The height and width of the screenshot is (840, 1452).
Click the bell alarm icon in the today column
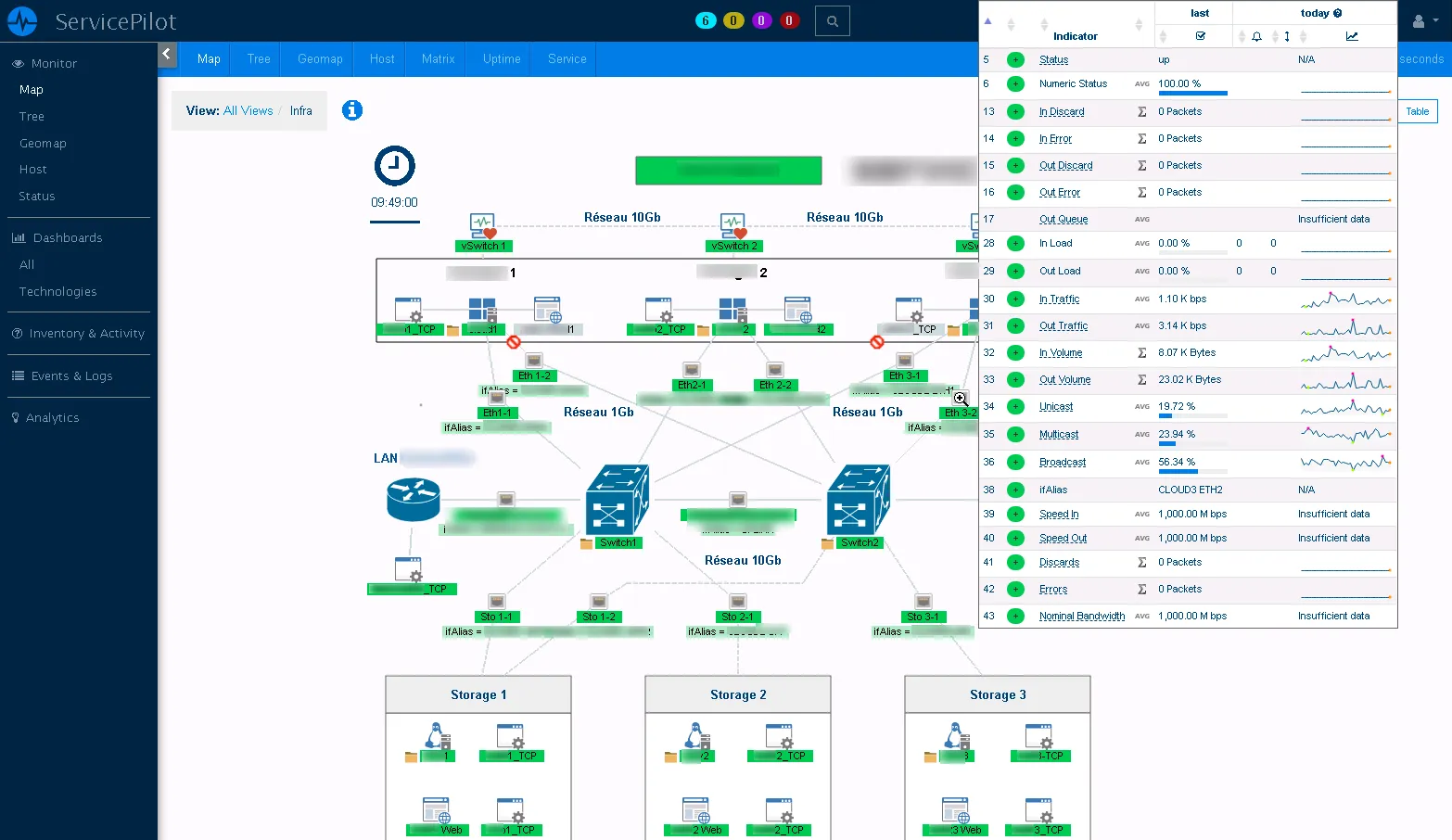coord(1256,36)
